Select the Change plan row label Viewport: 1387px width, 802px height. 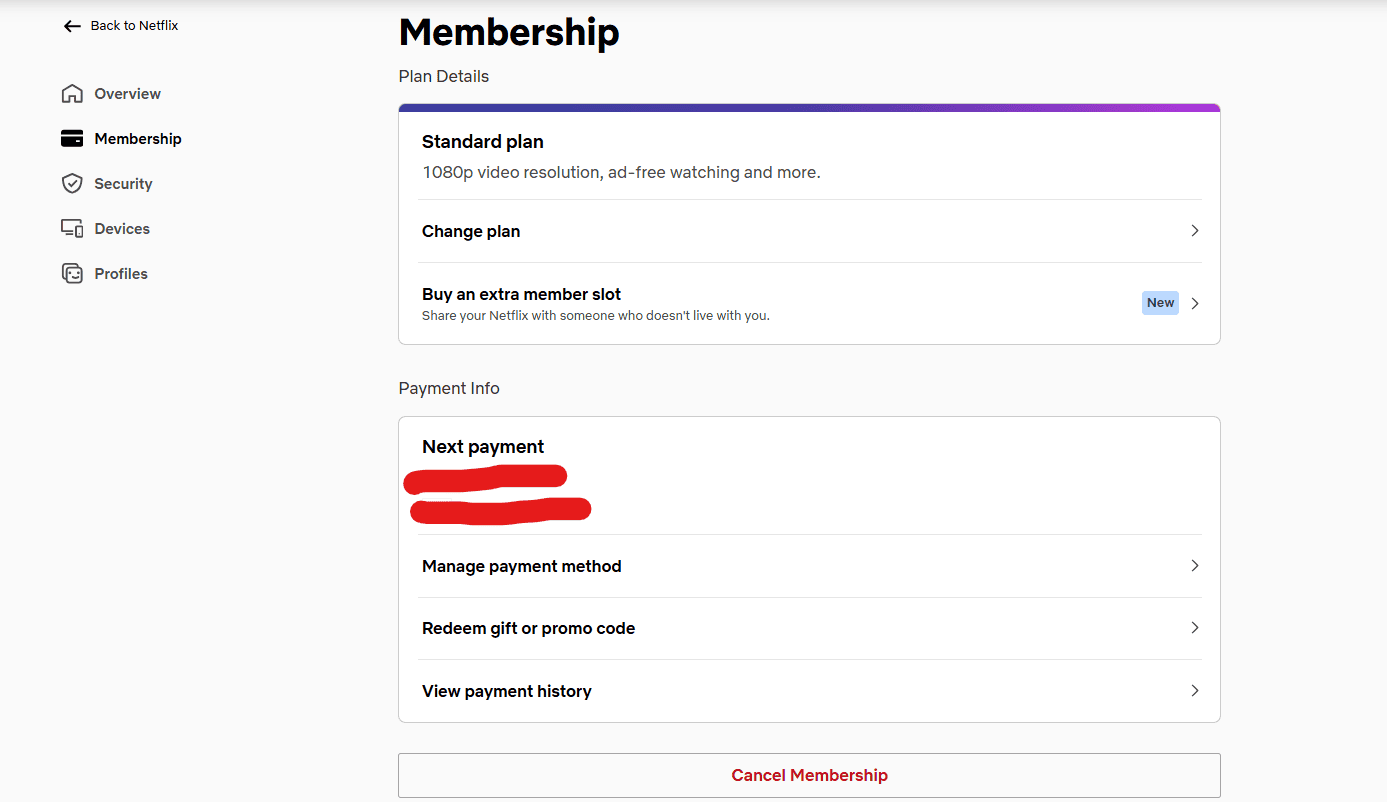(471, 231)
